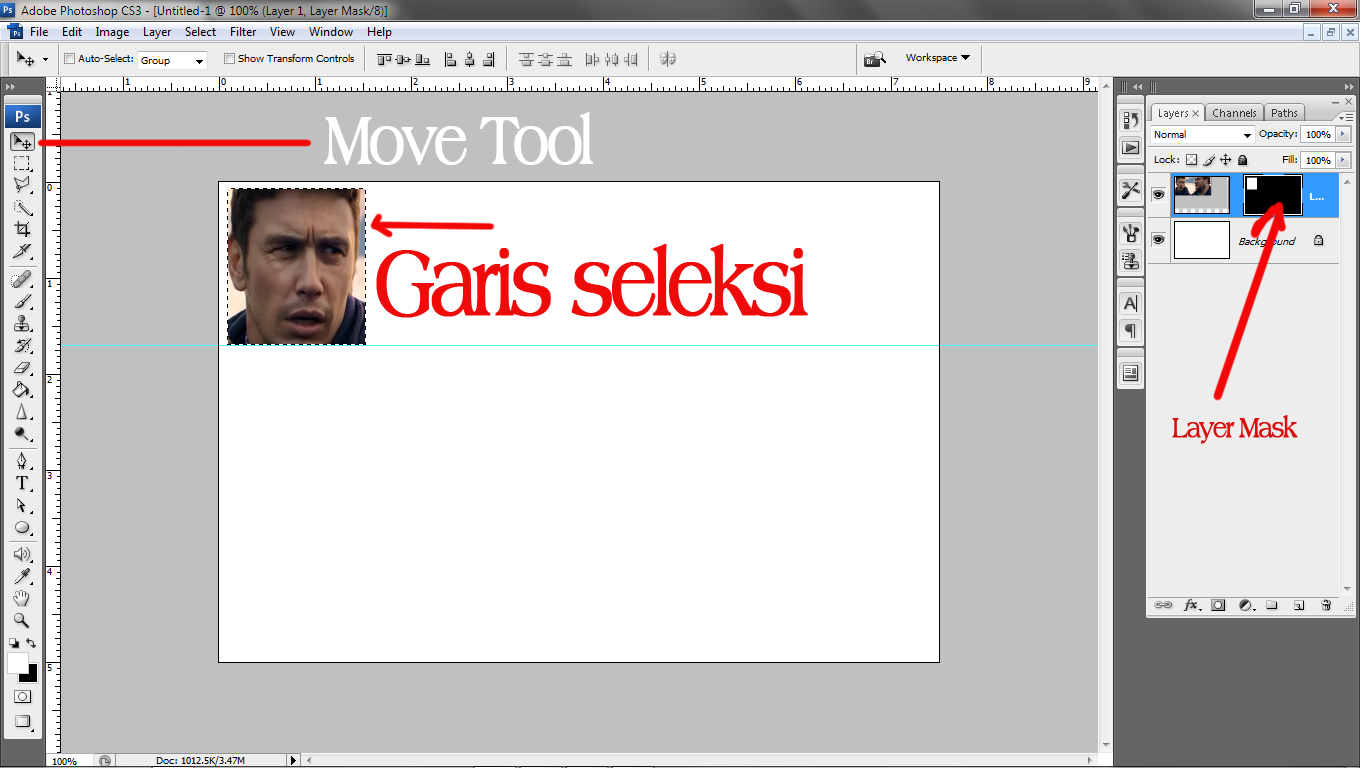Open the Layer Comps dock icon
Screen dimensions: 1364x772
(1131, 373)
